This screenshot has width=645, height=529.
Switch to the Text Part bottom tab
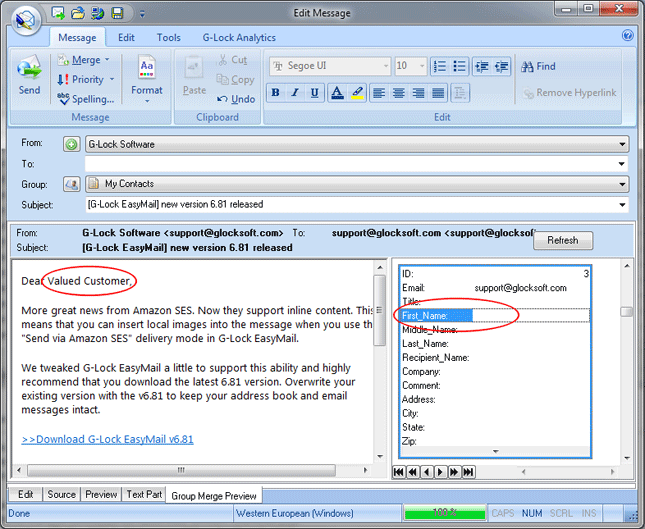(144, 494)
